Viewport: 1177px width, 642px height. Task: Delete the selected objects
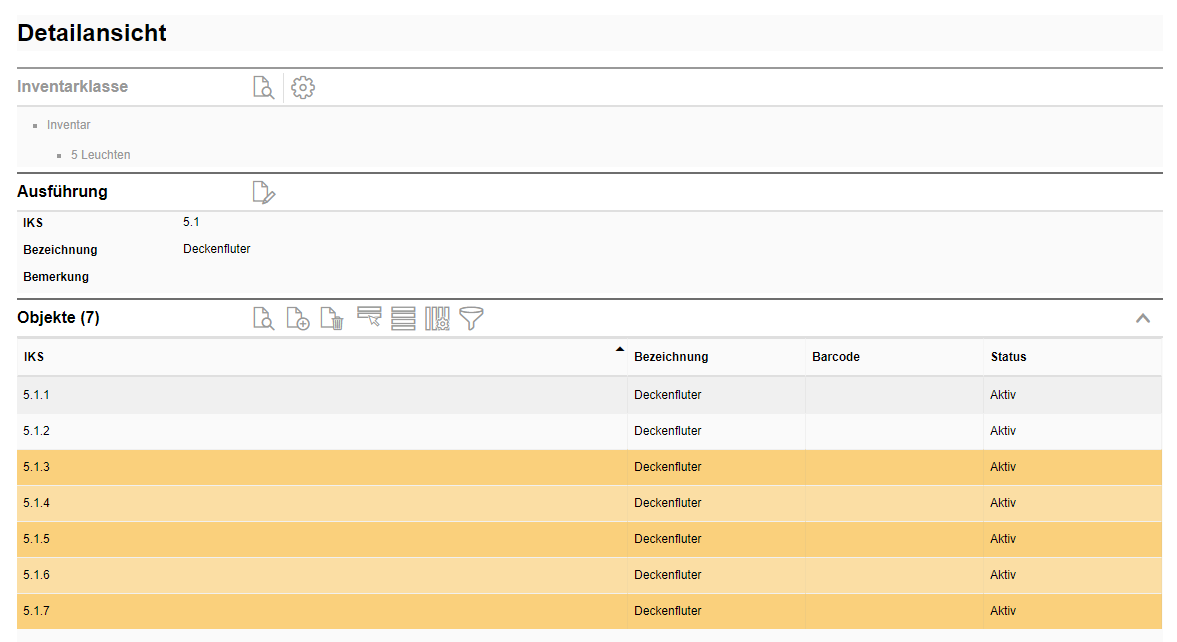(332, 319)
